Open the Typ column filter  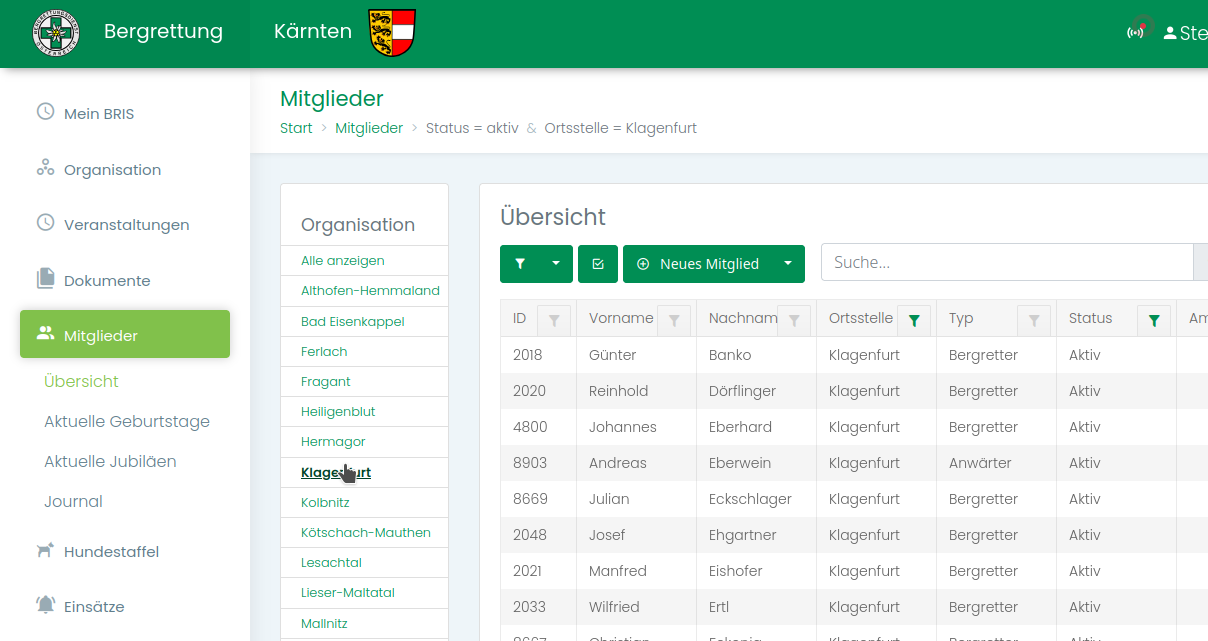pos(1034,320)
